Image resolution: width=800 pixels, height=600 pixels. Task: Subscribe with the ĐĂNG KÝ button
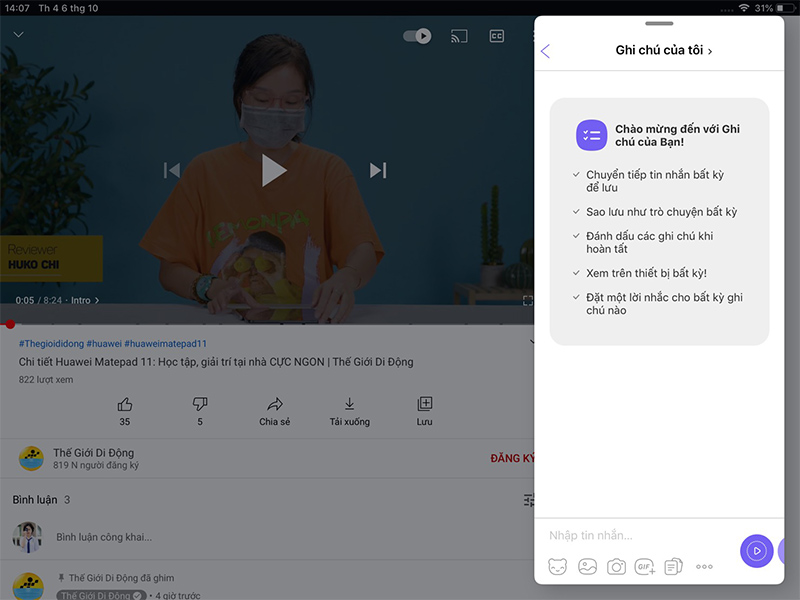pyautogui.click(x=512, y=458)
